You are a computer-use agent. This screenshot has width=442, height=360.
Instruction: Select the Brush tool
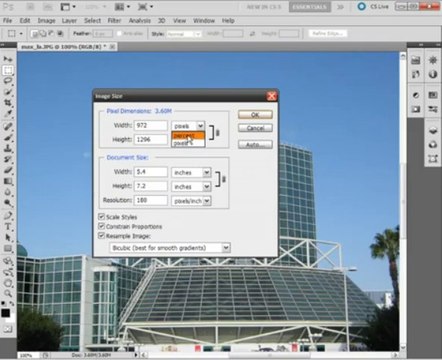(8, 137)
